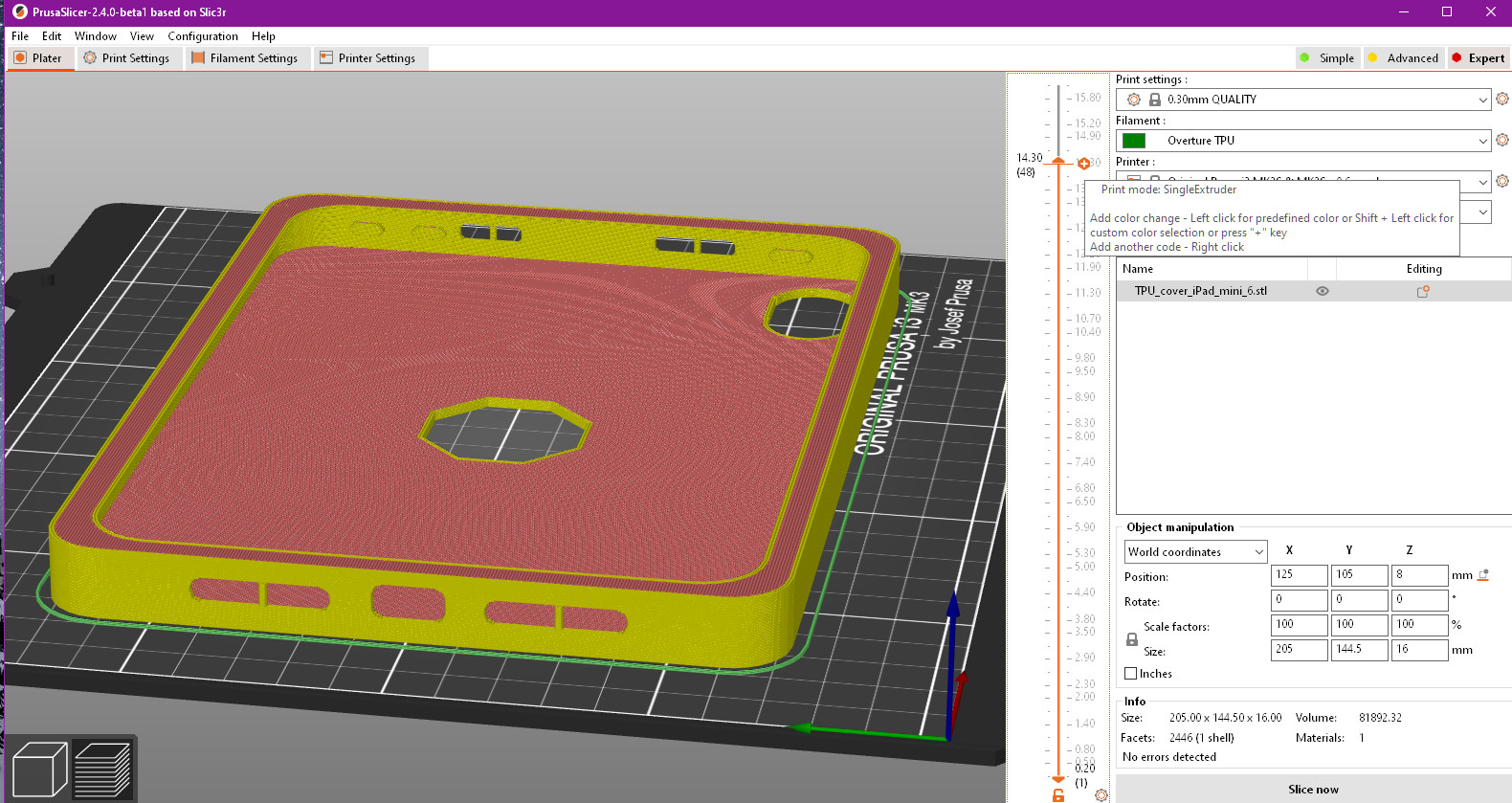Switch to sliced layers preview icon
The image size is (1512, 803).
(102, 770)
